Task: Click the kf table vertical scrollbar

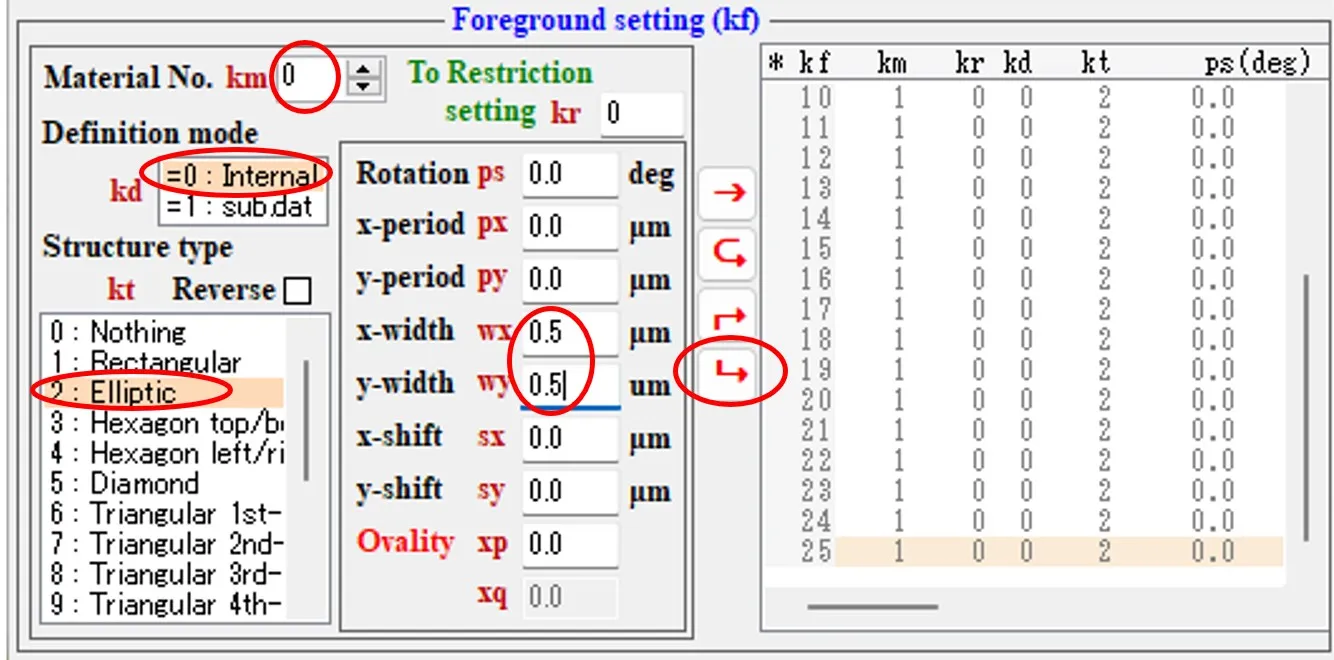Action: 1305,408
